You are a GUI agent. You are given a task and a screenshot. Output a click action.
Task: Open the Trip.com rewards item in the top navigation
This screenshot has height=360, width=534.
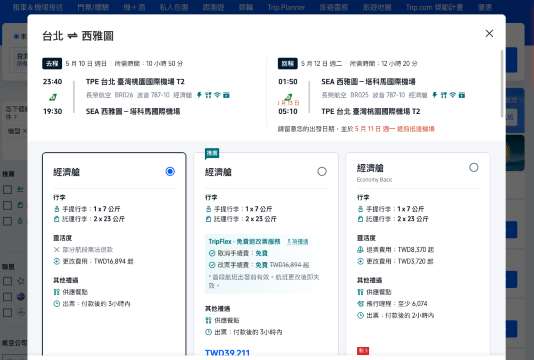(x=434, y=7)
